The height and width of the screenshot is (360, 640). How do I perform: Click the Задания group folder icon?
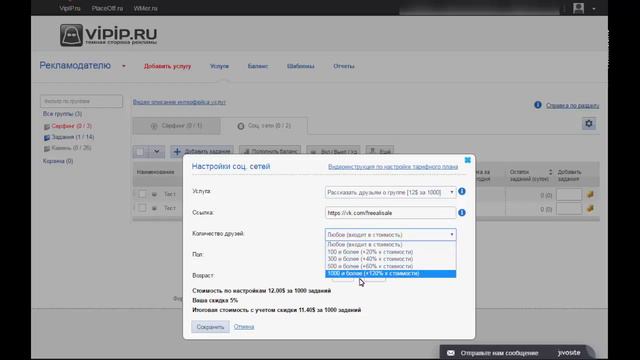coord(47,138)
